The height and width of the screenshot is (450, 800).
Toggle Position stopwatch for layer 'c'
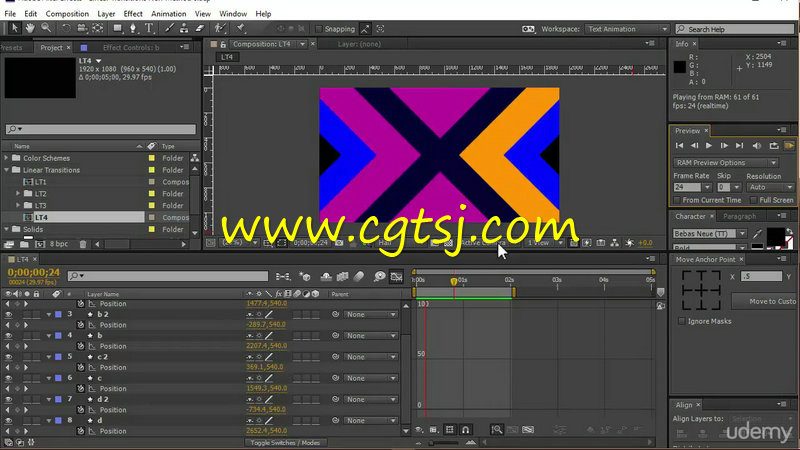click(x=81, y=389)
